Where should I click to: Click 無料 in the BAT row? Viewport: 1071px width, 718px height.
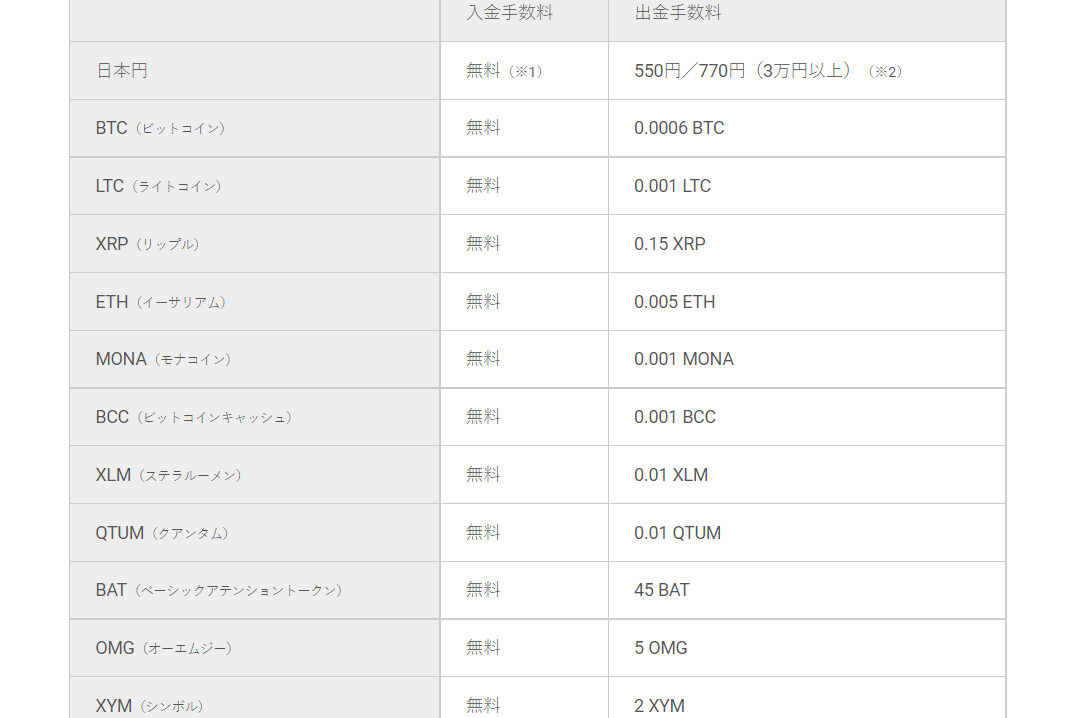tap(483, 590)
